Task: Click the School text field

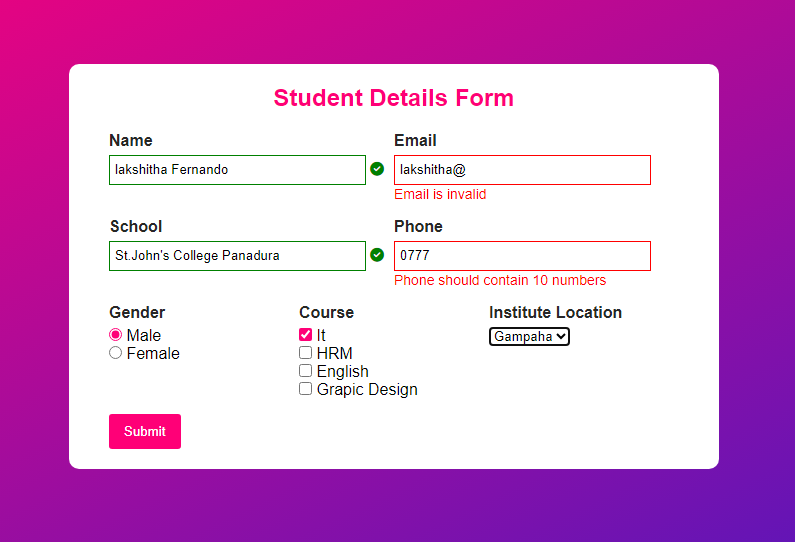Action: (237, 256)
